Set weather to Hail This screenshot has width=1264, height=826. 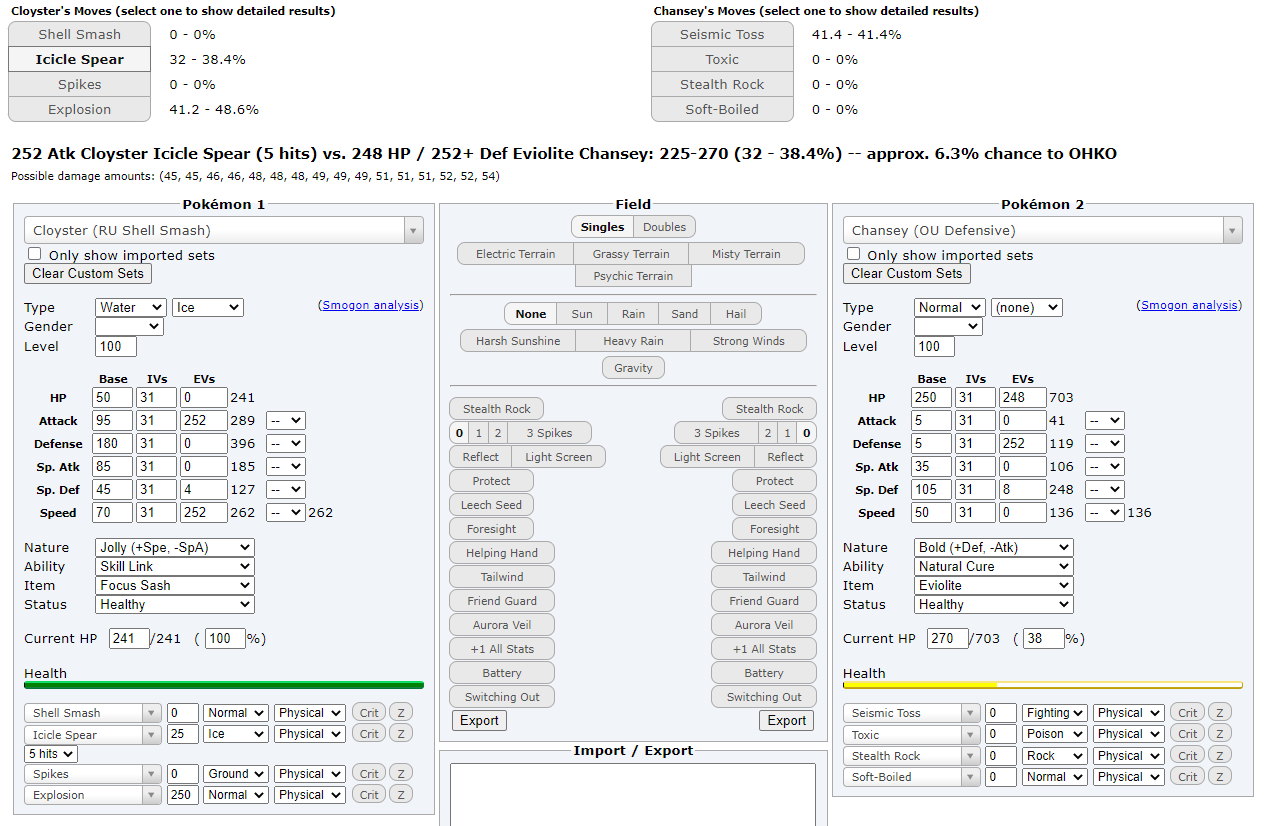click(736, 314)
